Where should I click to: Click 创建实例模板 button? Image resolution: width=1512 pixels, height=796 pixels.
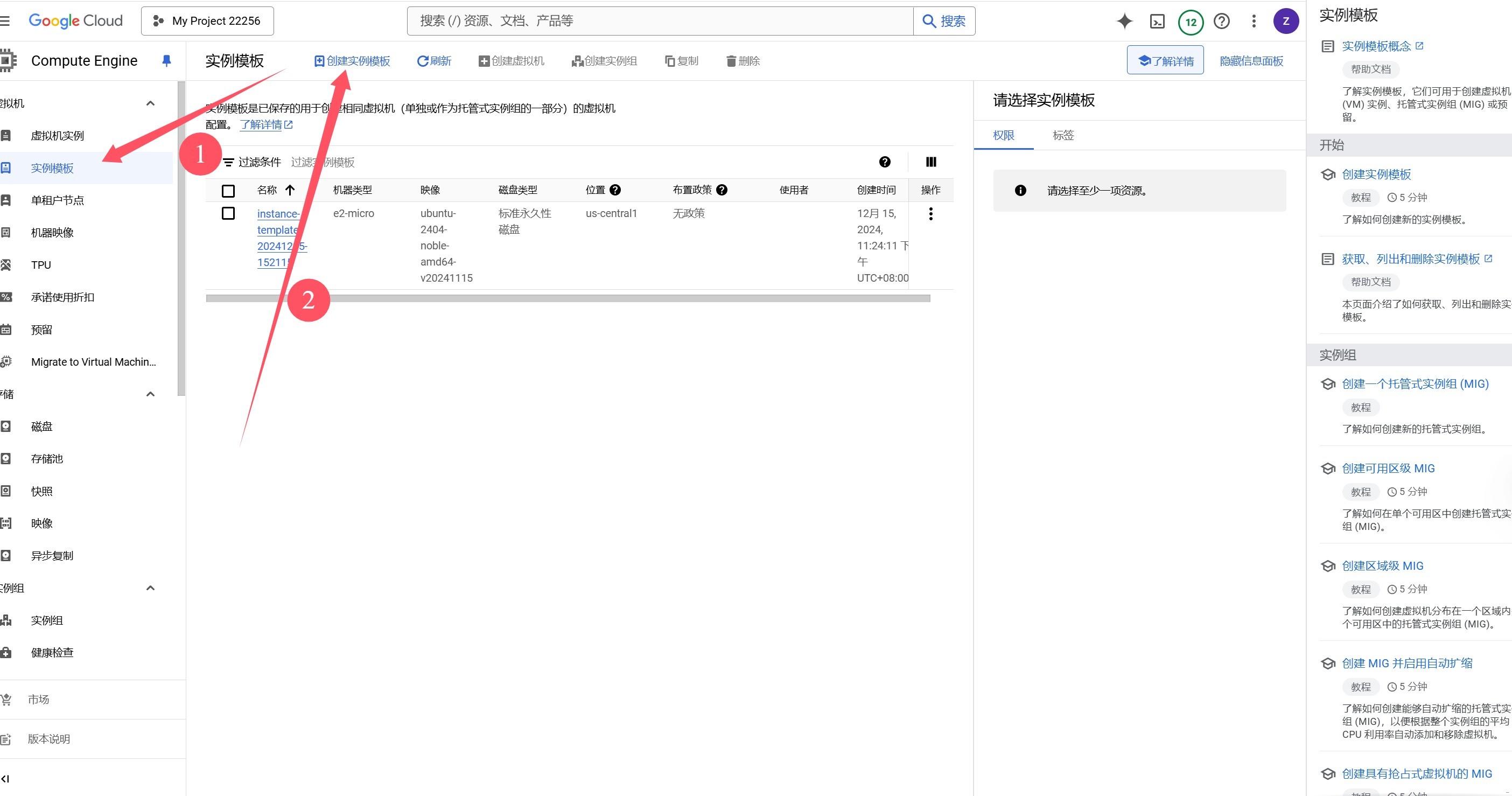(352, 61)
